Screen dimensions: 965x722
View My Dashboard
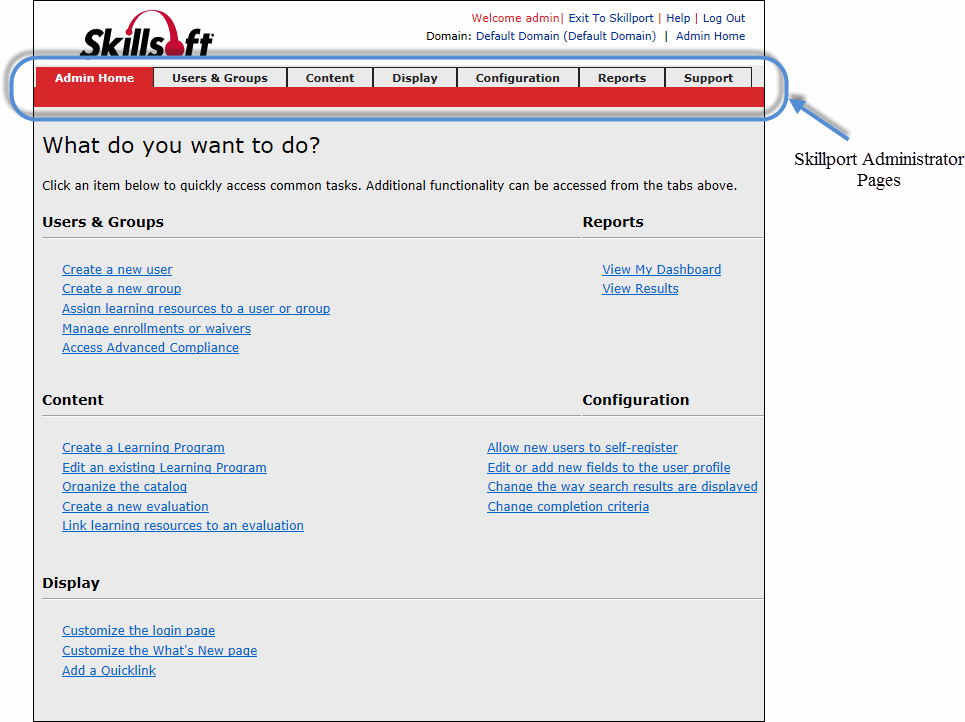(x=661, y=269)
